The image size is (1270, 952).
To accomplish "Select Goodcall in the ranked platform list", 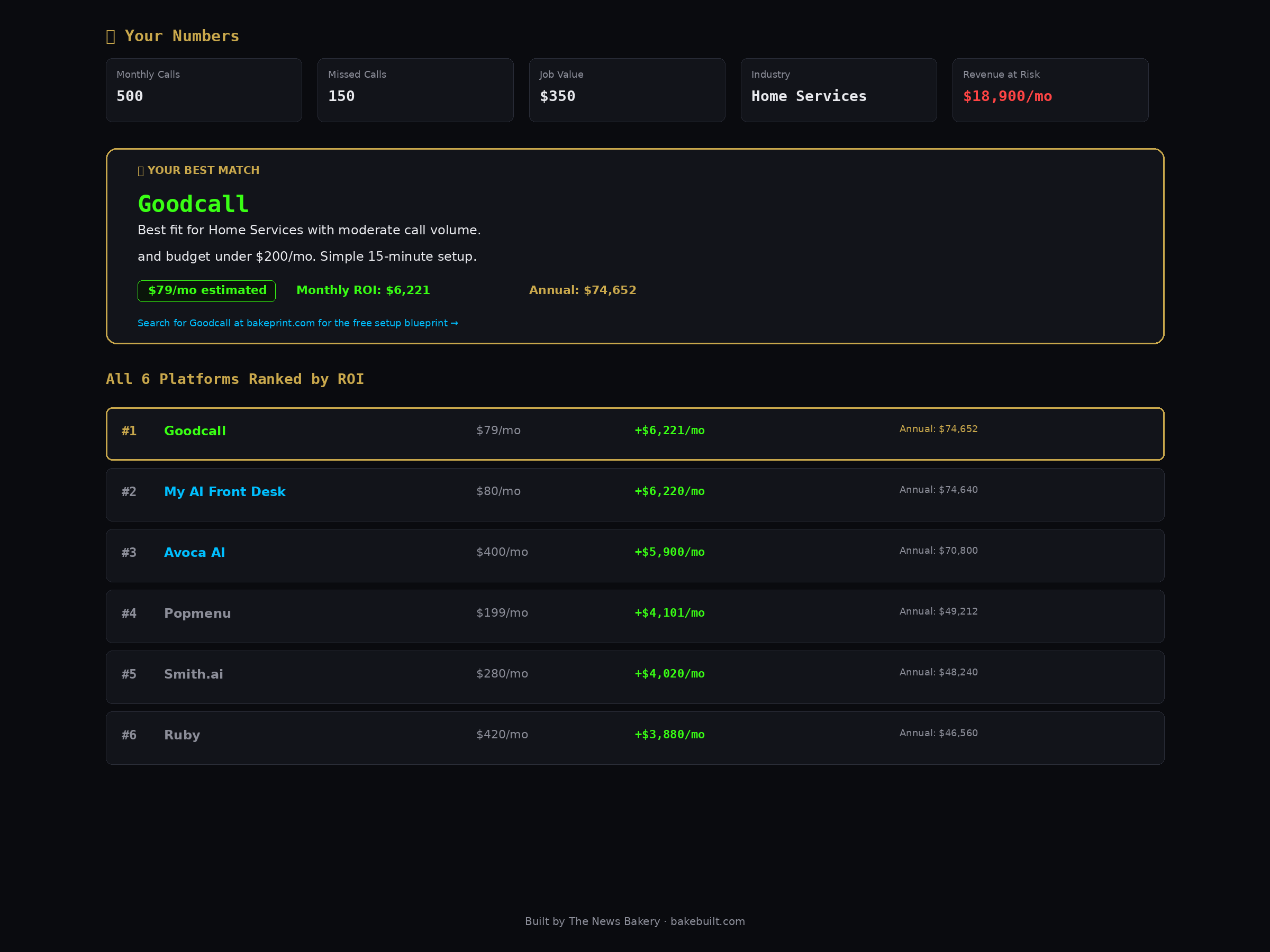I will (635, 434).
